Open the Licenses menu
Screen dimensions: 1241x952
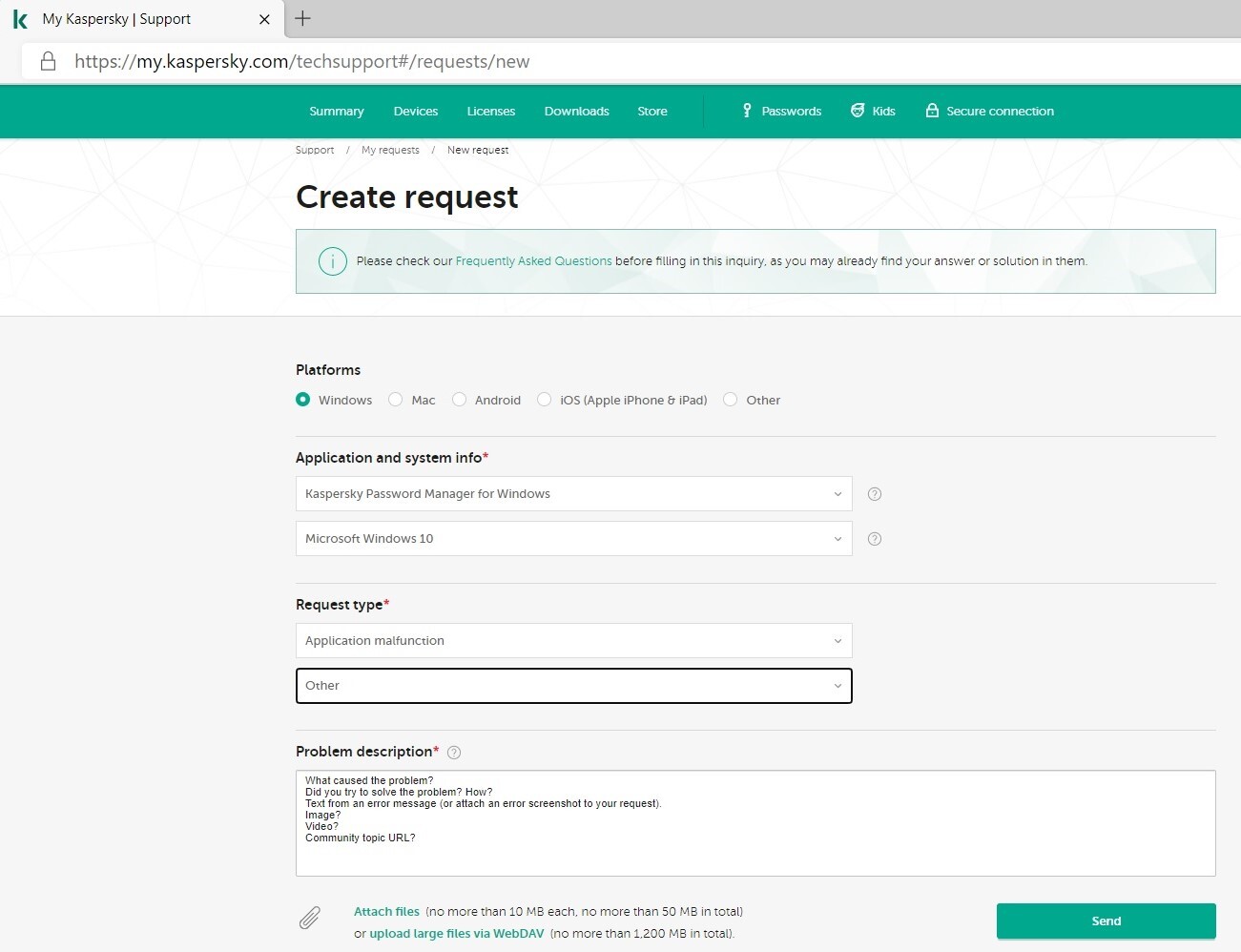pos(491,112)
